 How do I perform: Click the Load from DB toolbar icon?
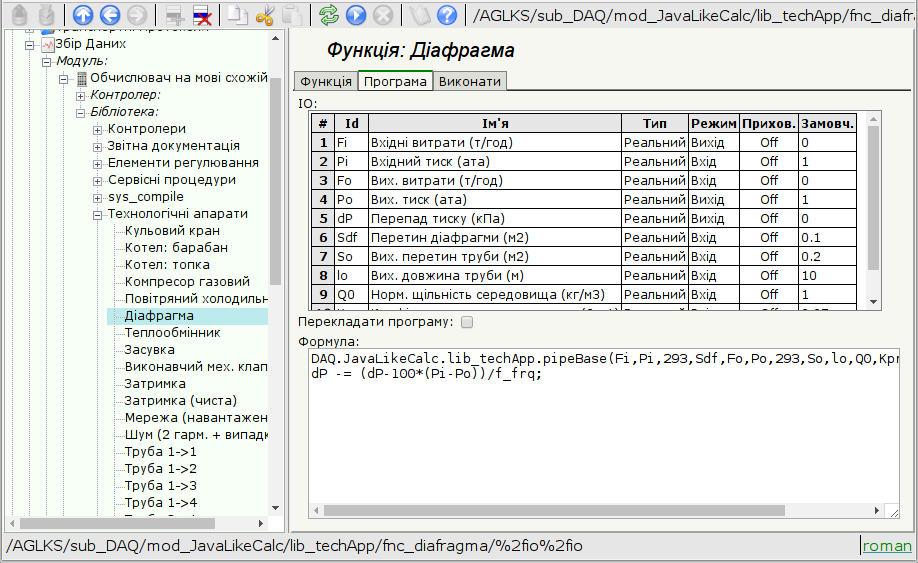(19, 15)
